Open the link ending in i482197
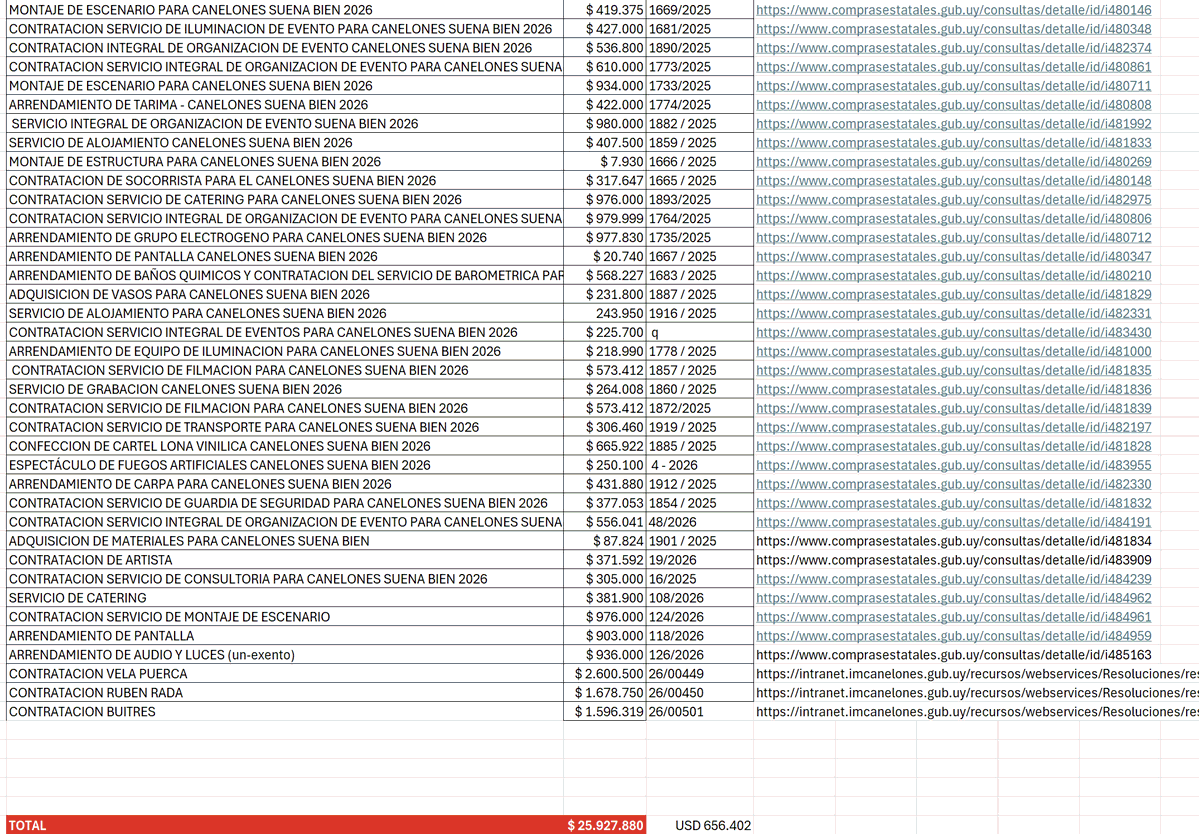Viewport: 1199px width, 834px height. (954, 427)
